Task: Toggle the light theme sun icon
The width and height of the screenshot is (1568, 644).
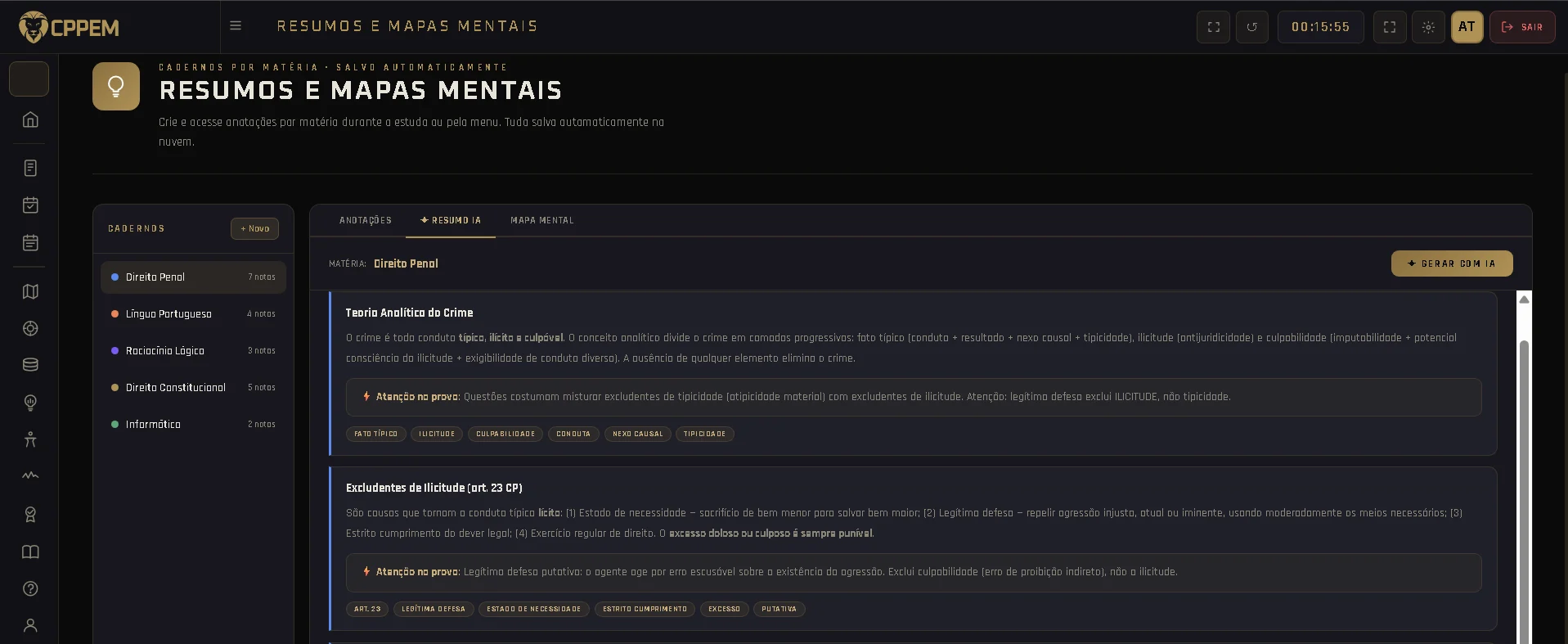Action: (1428, 27)
